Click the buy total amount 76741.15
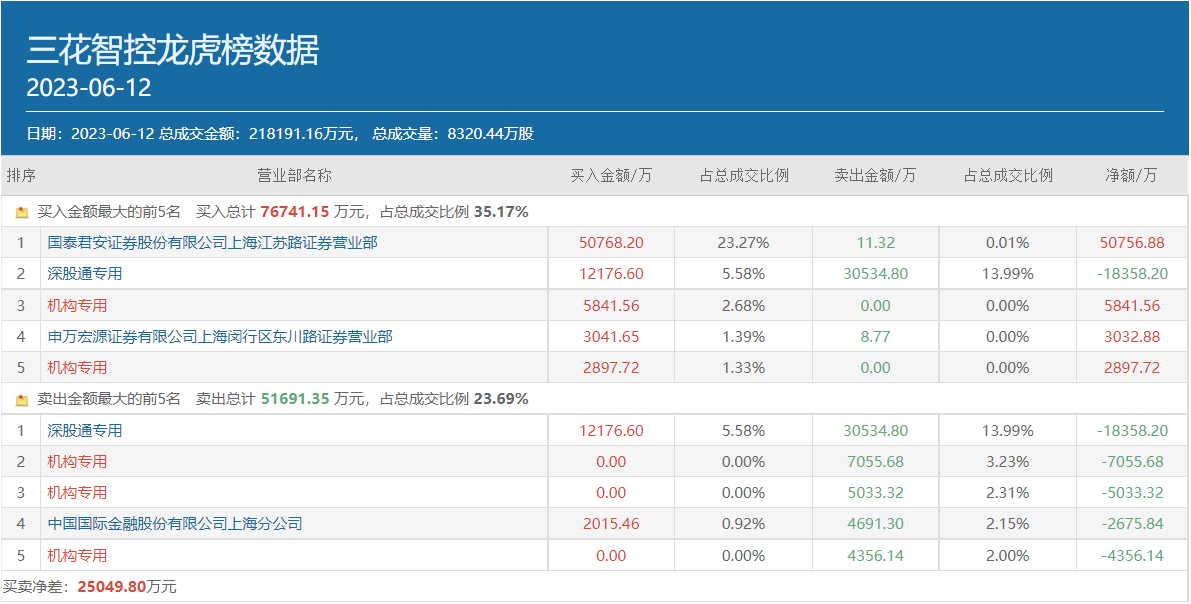1191x604 pixels. click(x=294, y=212)
